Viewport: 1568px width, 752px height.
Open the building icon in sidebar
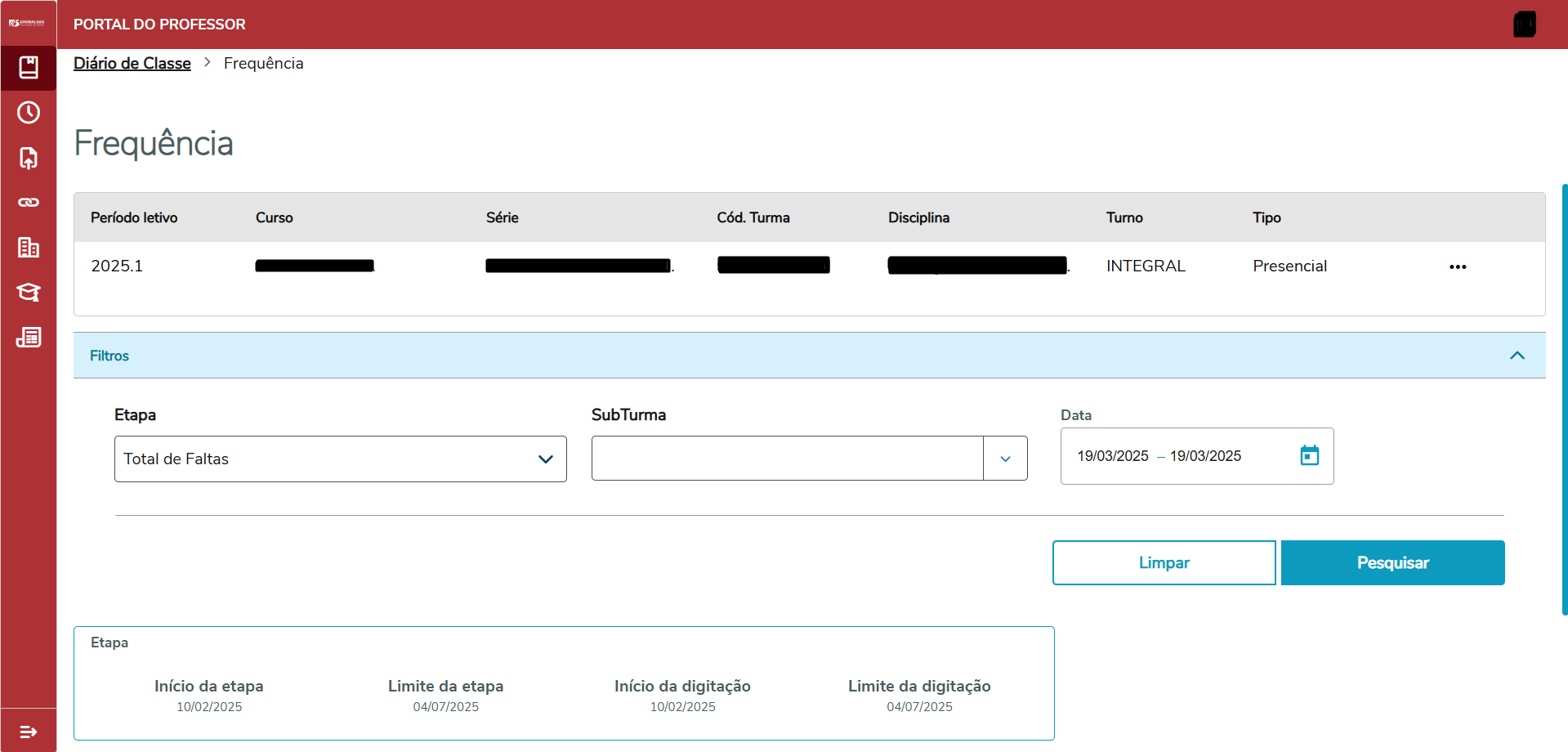pyautogui.click(x=29, y=248)
